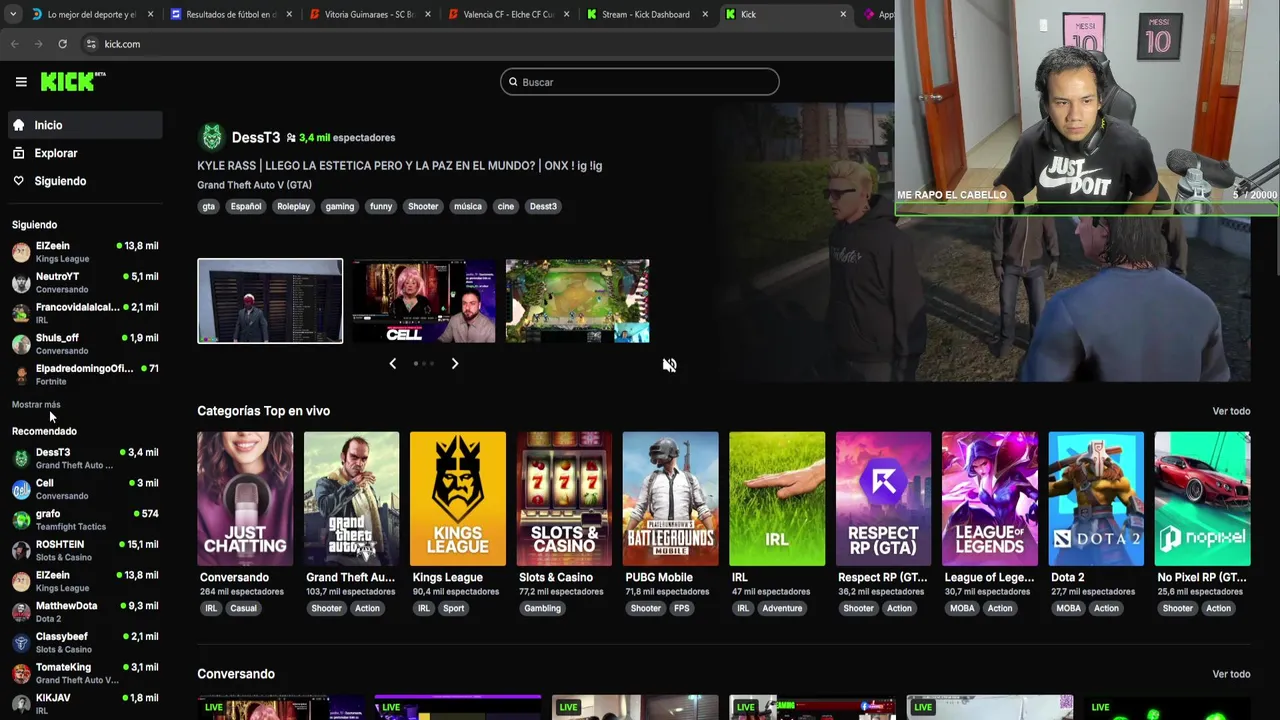Select the CELL featured stream thumbnail
Image resolution: width=1280 pixels, height=720 pixels.
[x=423, y=301]
